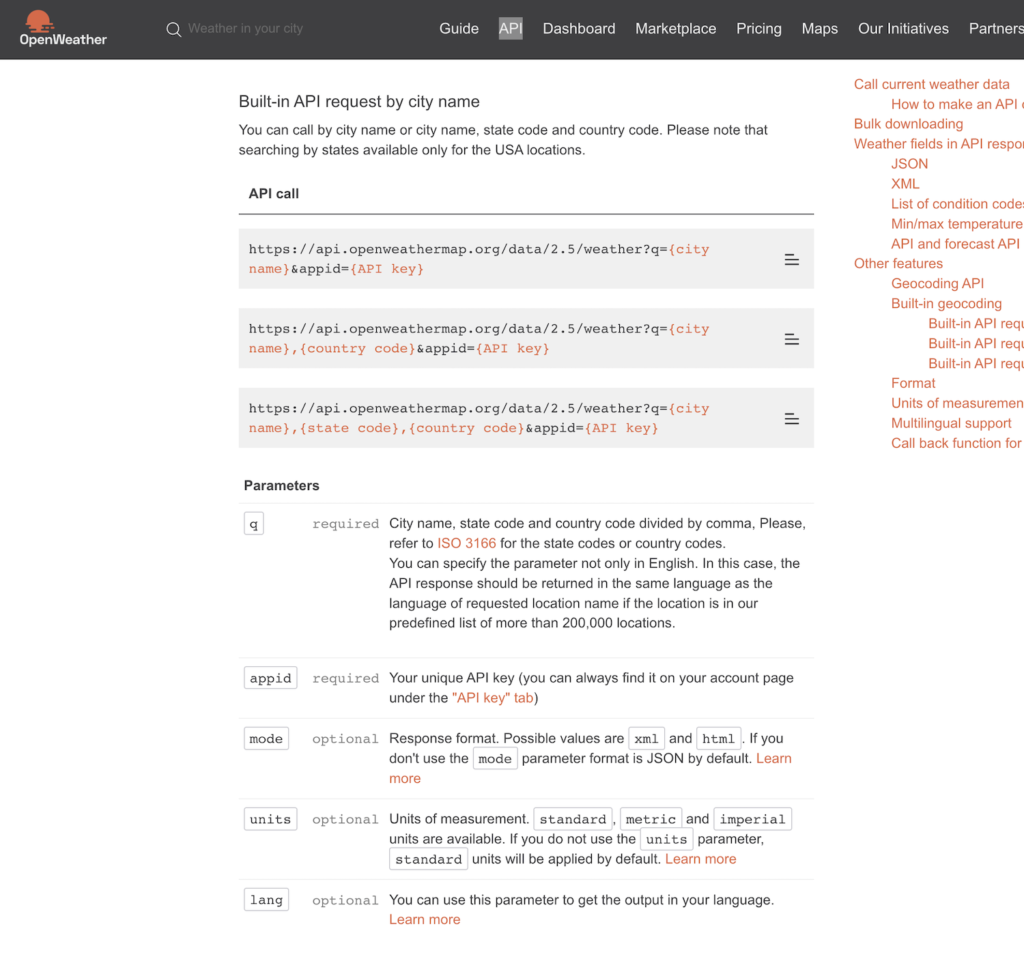Click the "optional" label in the lang row
The height and width of the screenshot is (959, 1024).
click(345, 900)
